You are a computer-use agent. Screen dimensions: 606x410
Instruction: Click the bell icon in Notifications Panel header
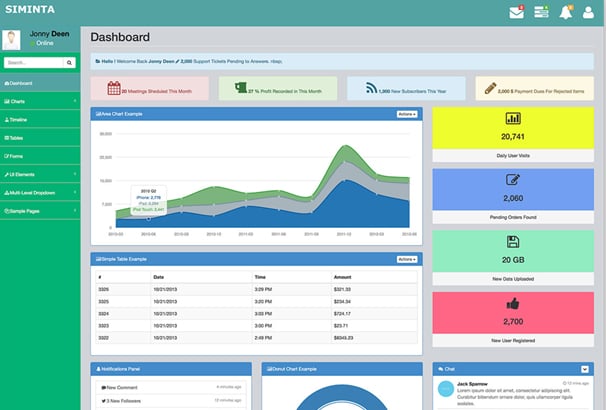pos(98,369)
